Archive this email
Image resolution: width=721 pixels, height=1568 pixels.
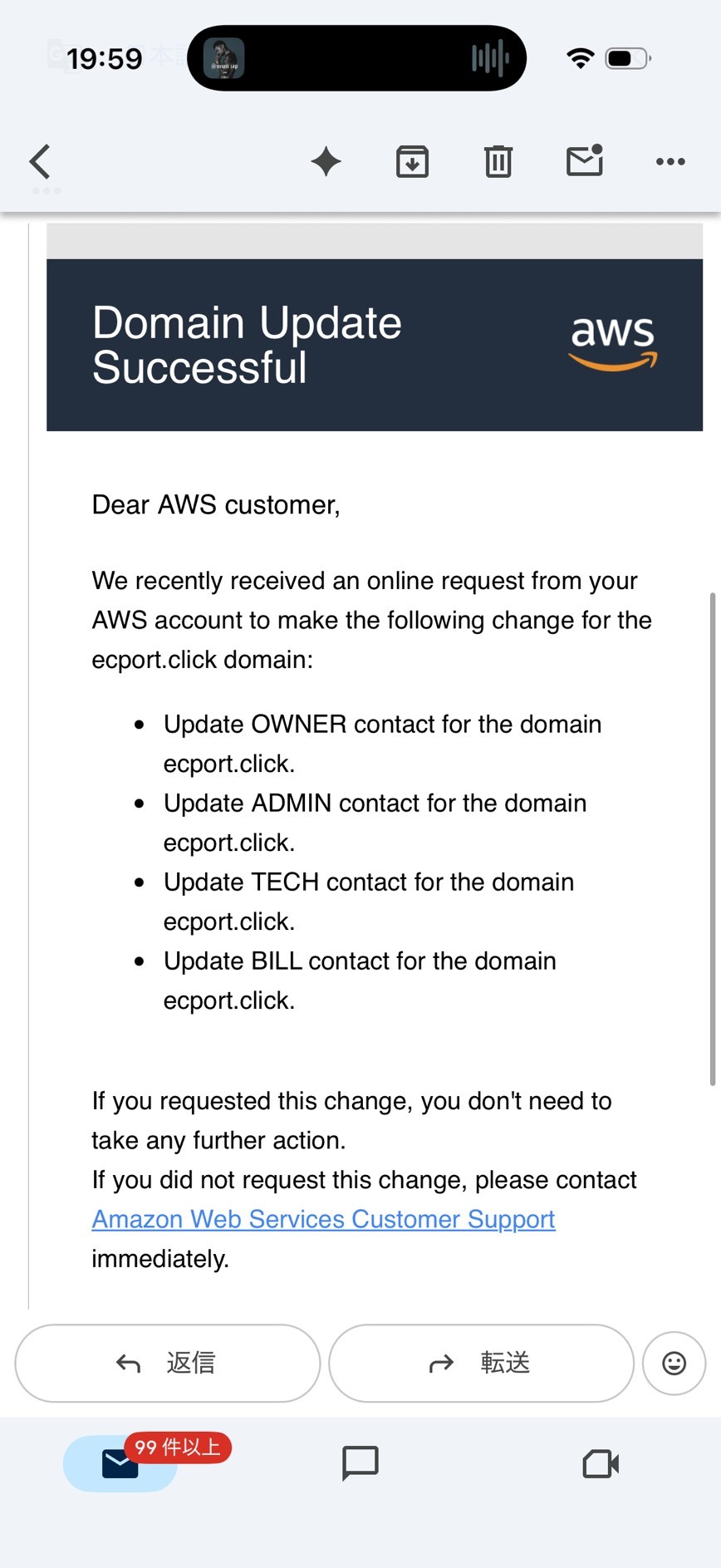412,161
